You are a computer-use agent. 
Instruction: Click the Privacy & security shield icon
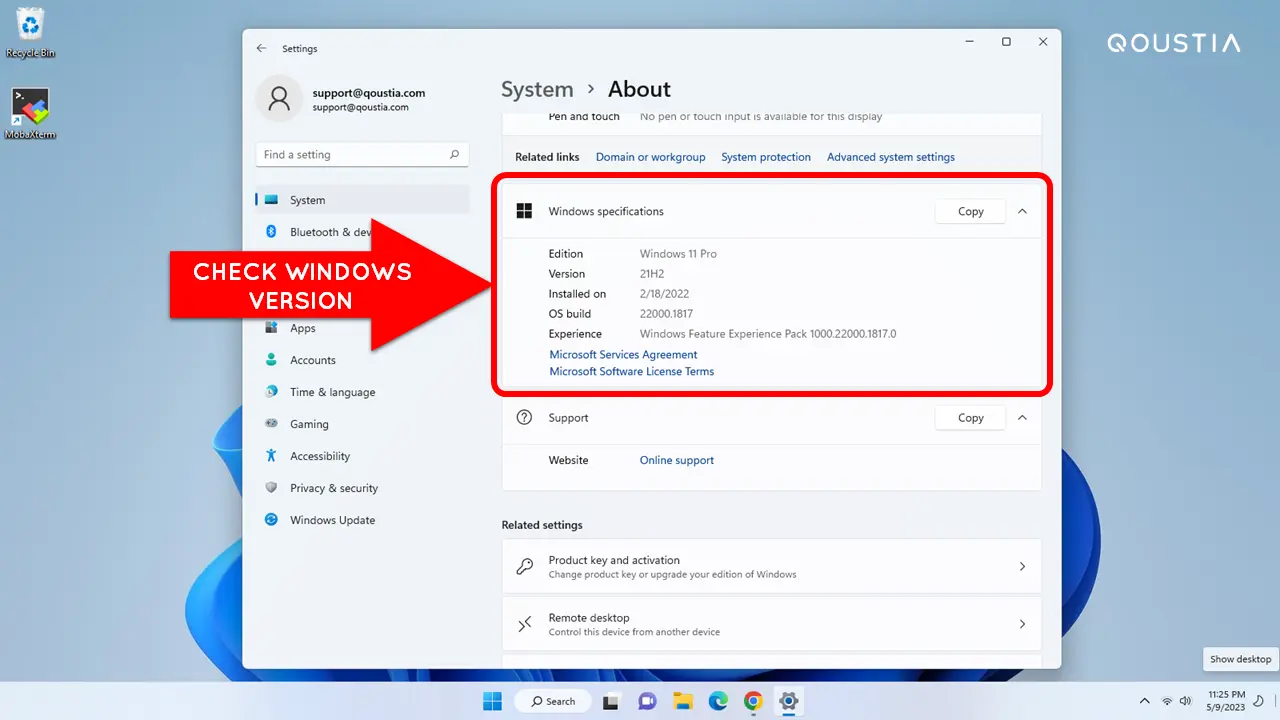click(x=271, y=488)
